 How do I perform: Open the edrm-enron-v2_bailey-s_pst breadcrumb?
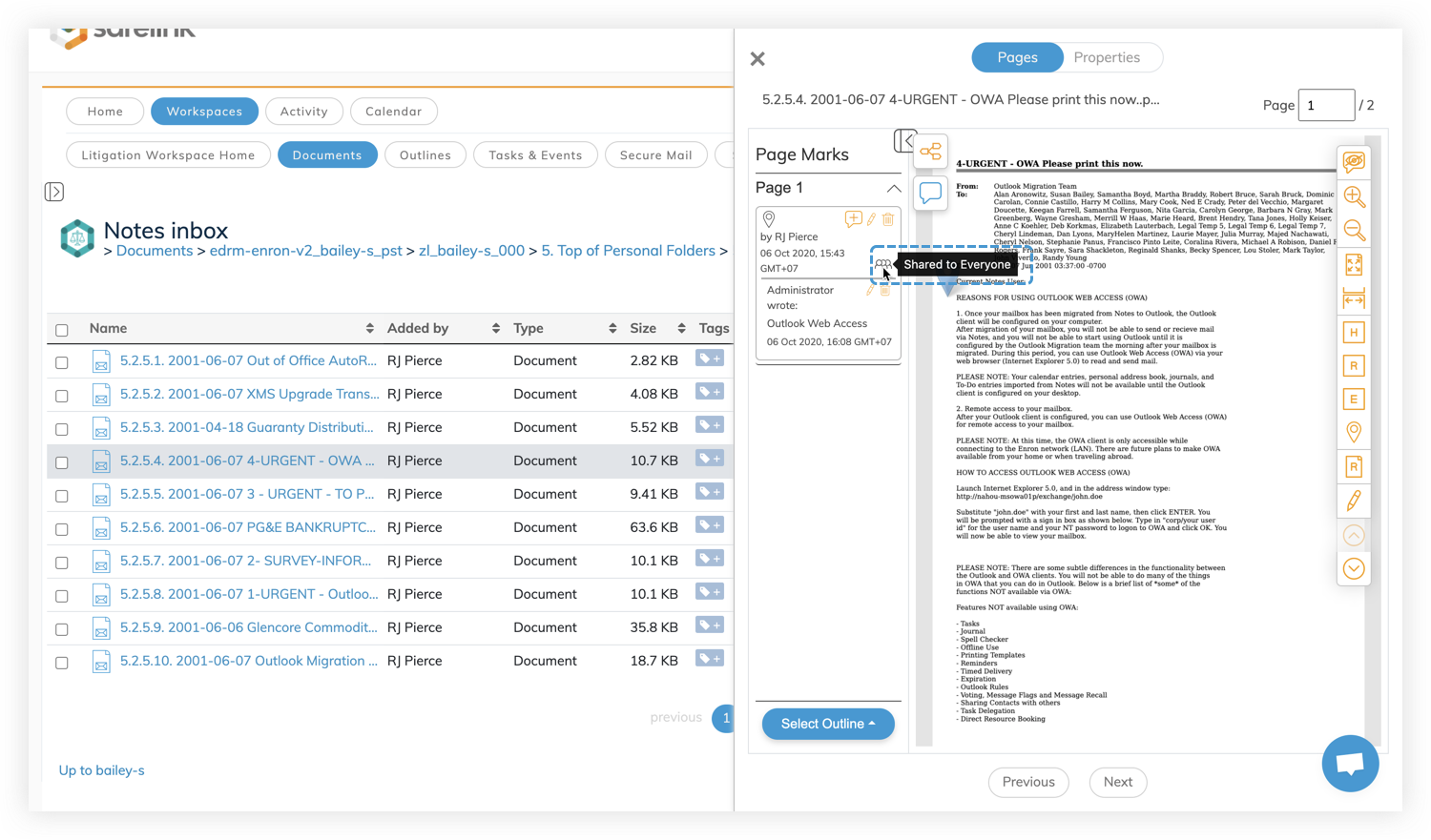pos(305,251)
